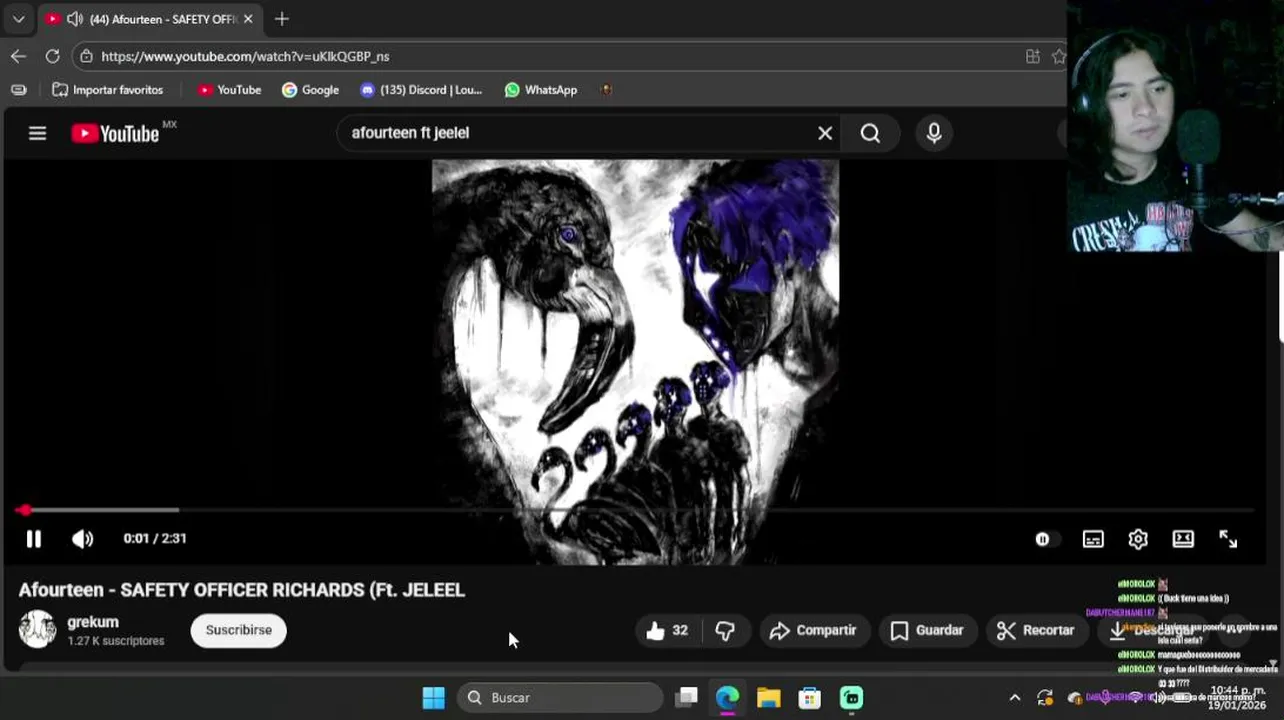This screenshot has width=1284, height=720.
Task: Click the magnifier search button
Action: pos(870,133)
